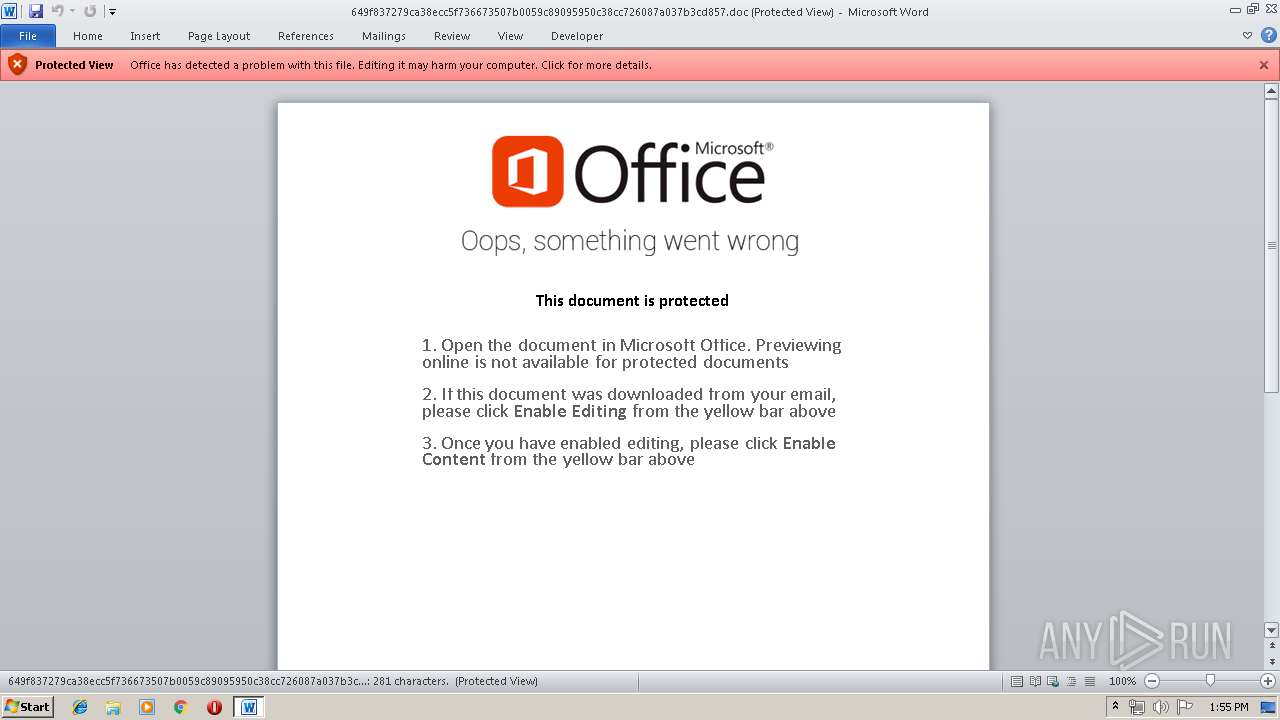Select Web Layout view icon
This screenshot has width=1280, height=720.
pyautogui.click(x=1053, y=681)
